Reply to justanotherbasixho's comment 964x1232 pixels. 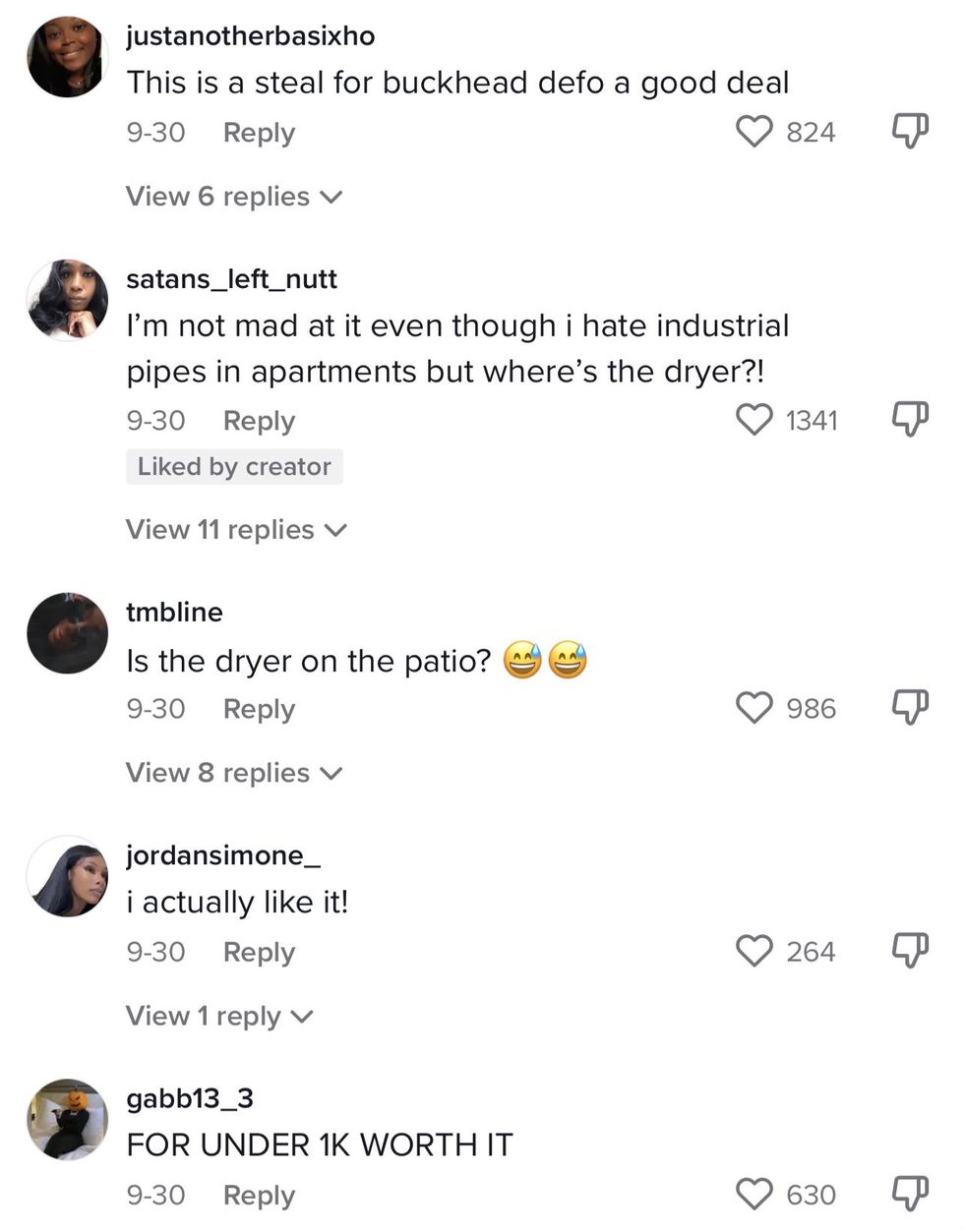[259, 132]
